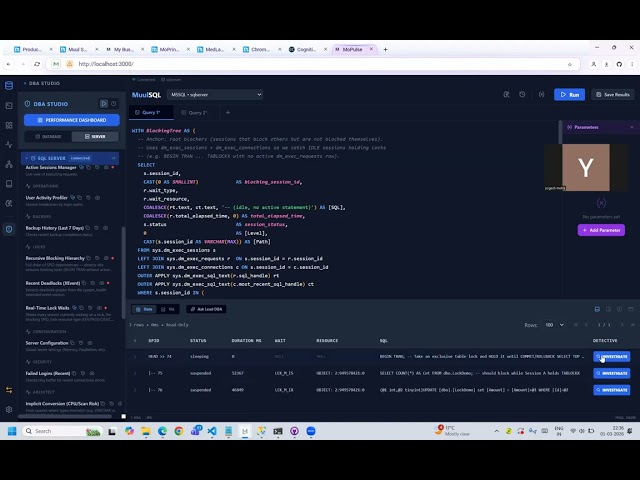Click Ask Lead DBA button
640x480 pixels.
[206, 309]
